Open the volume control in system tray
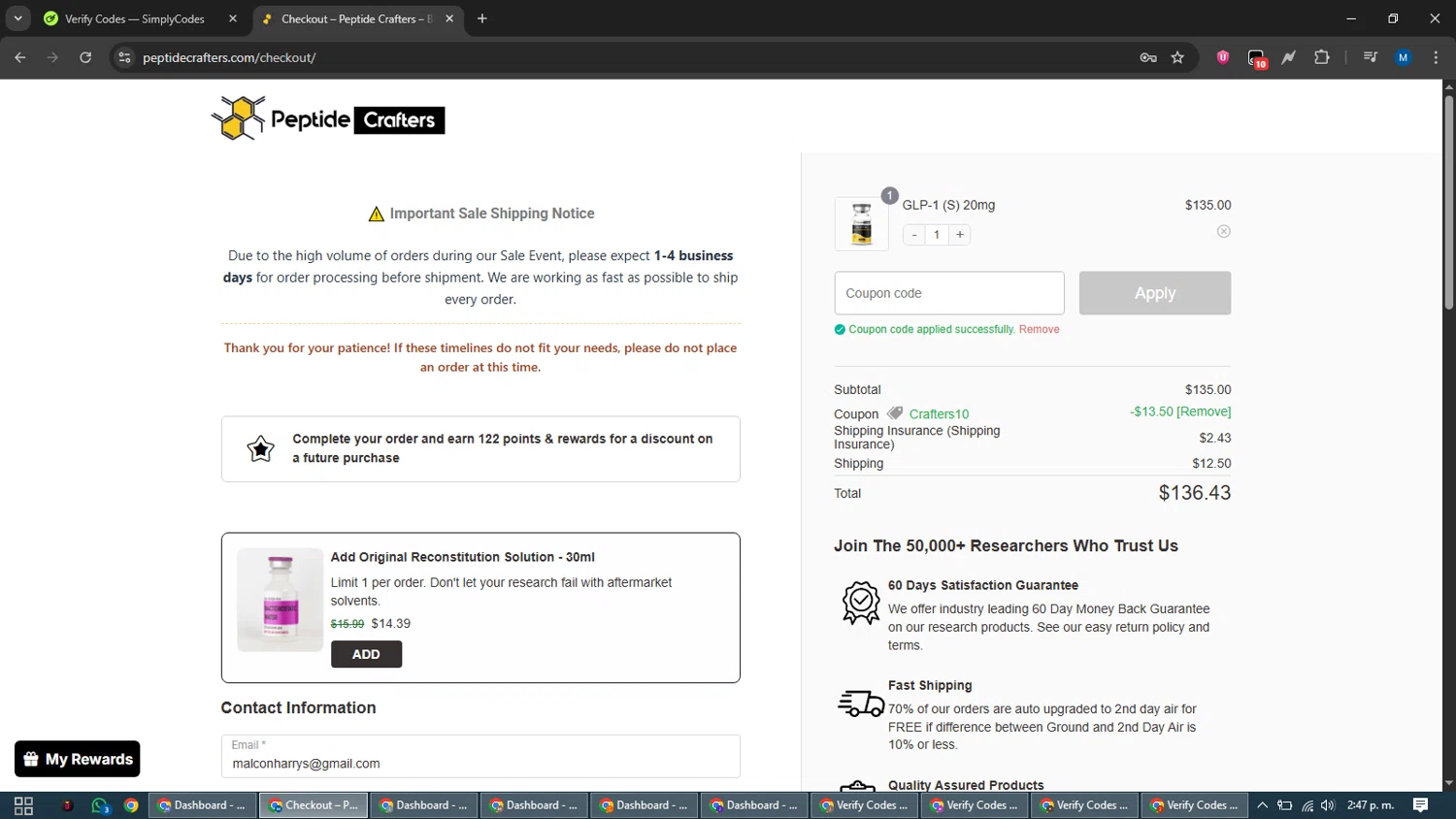This screenshot has height=819, width=1456. pyautogui.click(x=1328, y=805)
